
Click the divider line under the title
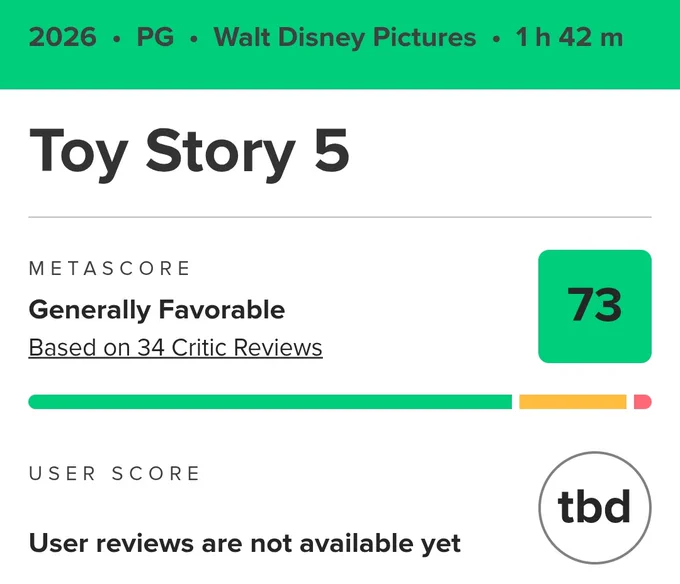(340, 217)
